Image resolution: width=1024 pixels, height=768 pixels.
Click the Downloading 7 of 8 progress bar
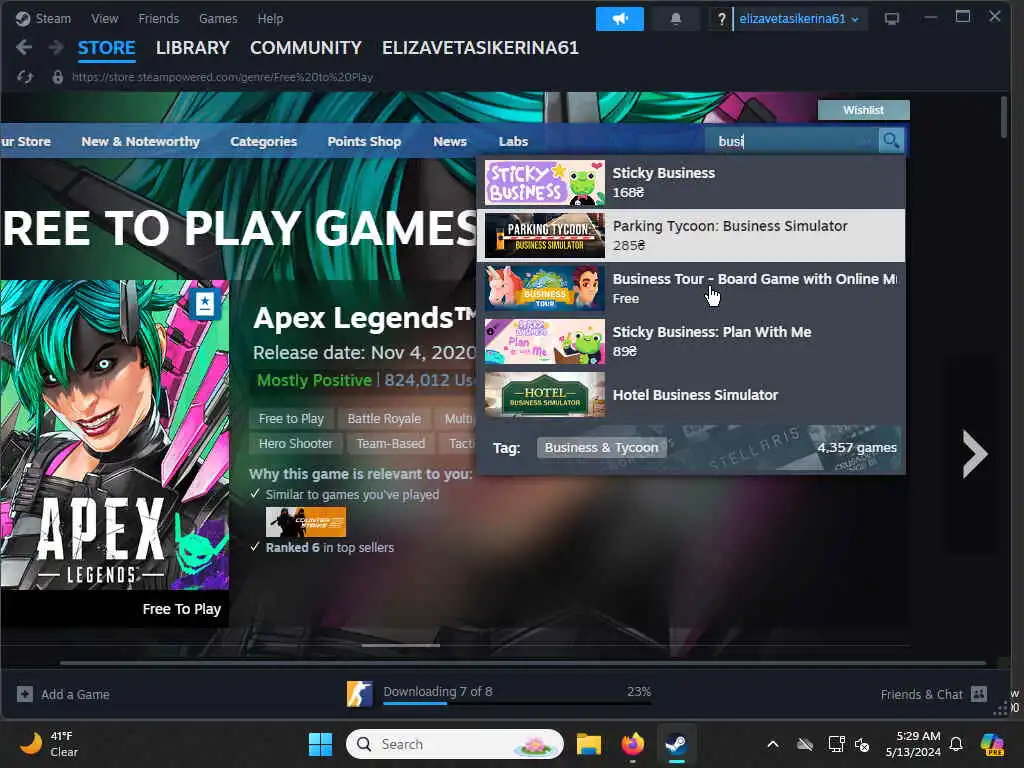pyautogui.click(x=517, y=703)
